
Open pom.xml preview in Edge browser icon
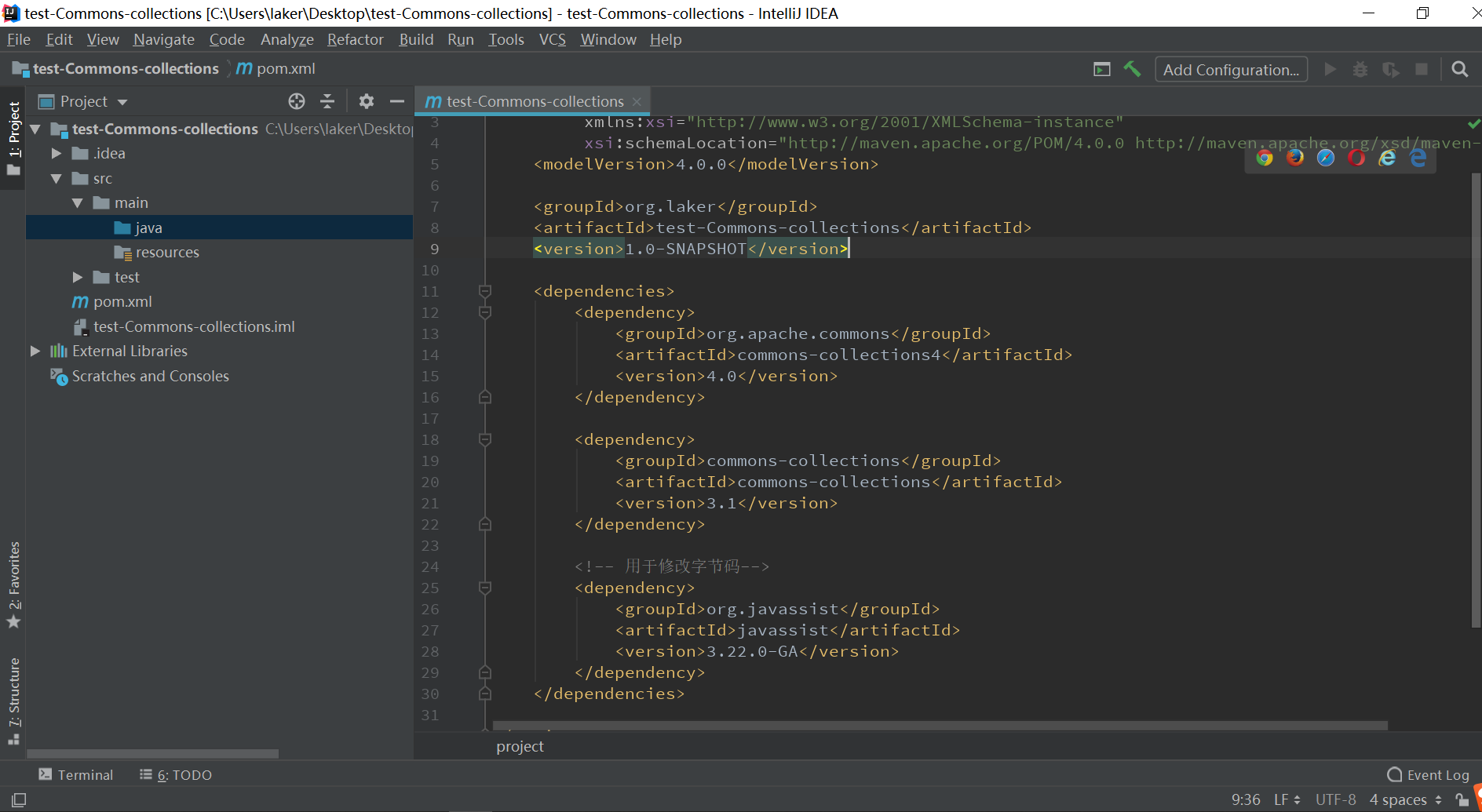1418,158
